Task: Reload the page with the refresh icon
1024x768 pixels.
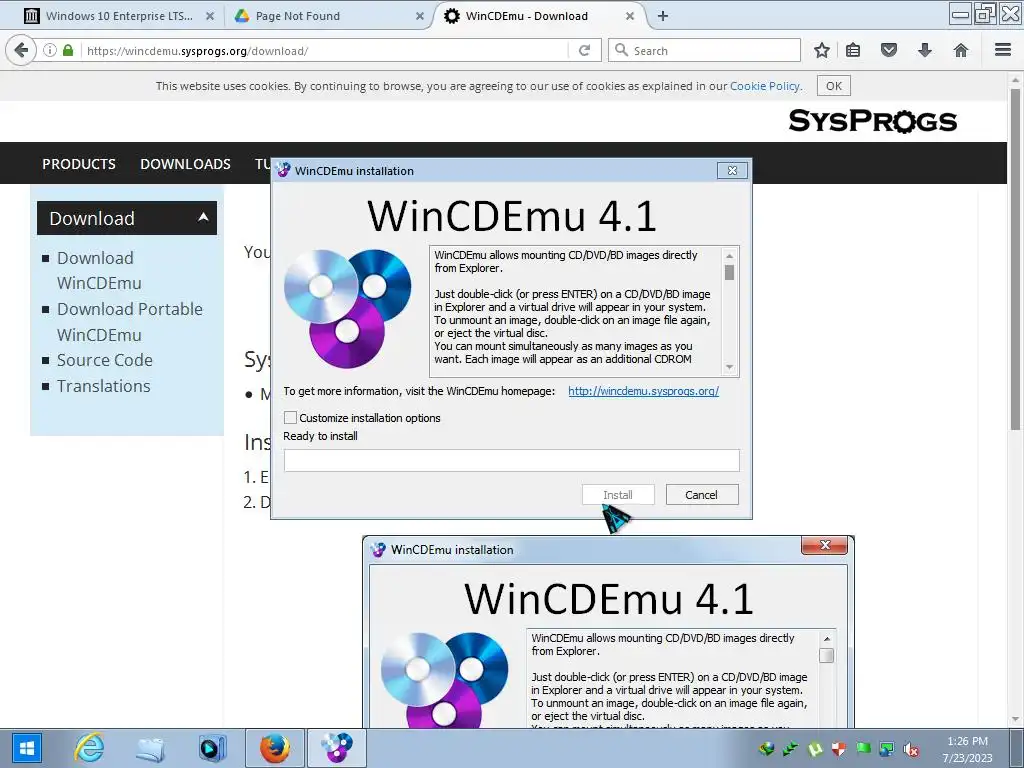Action: (584, 50)
